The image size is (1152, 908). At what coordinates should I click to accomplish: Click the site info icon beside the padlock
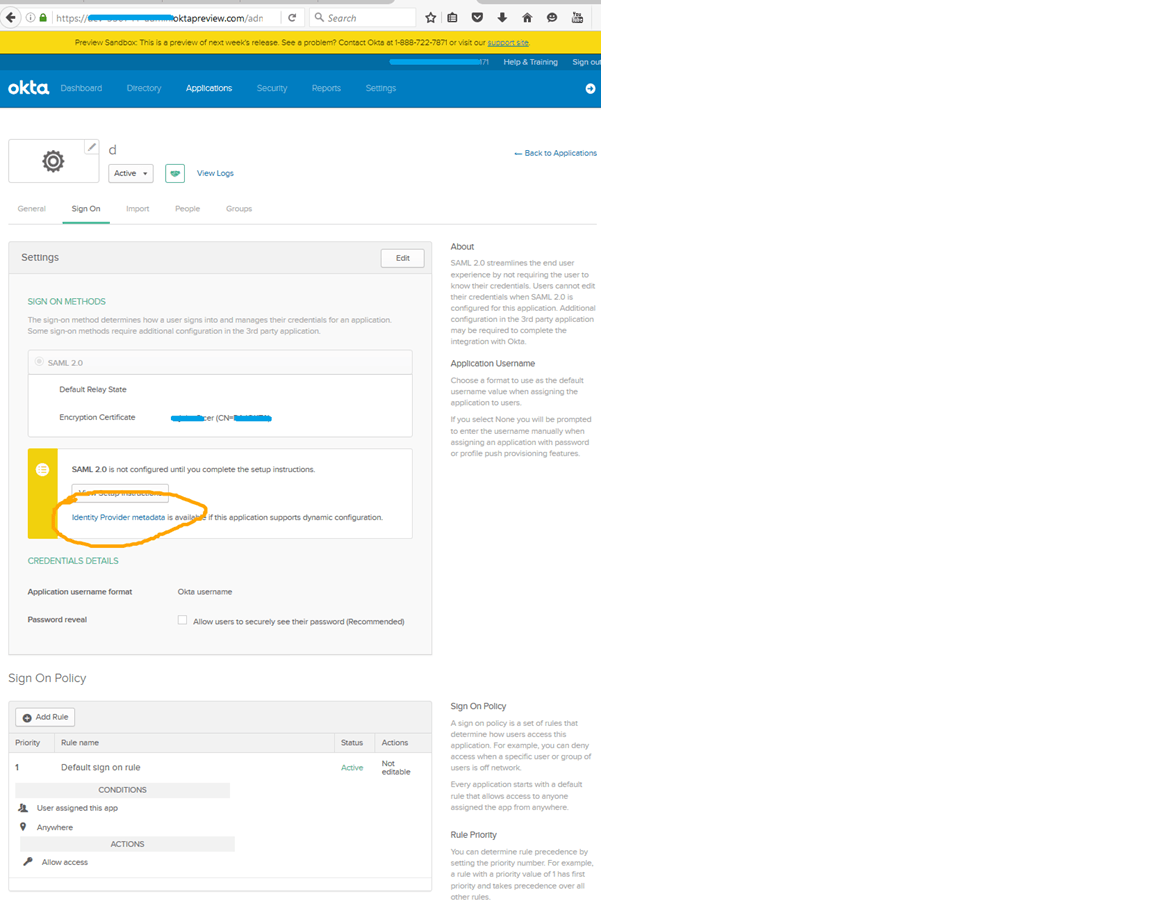[31, 18]
